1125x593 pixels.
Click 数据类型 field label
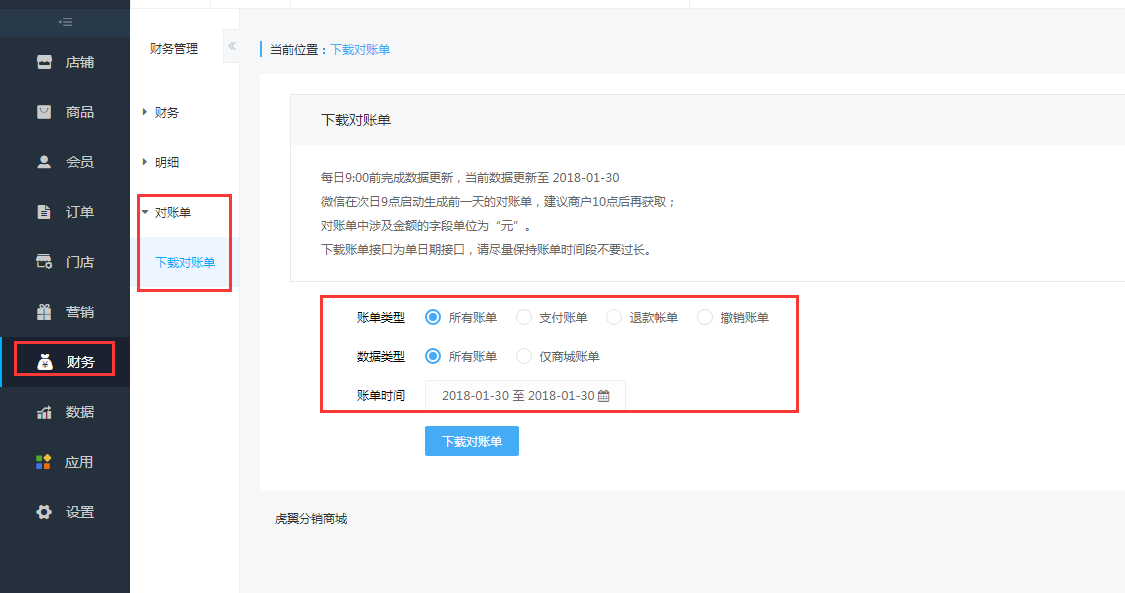click(380, 356)
